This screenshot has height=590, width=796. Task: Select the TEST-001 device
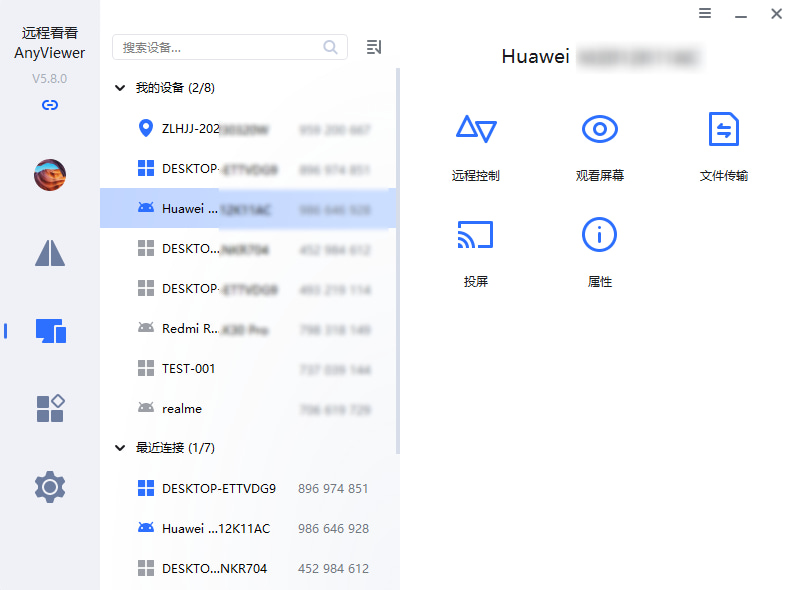[x=248, y=369]
